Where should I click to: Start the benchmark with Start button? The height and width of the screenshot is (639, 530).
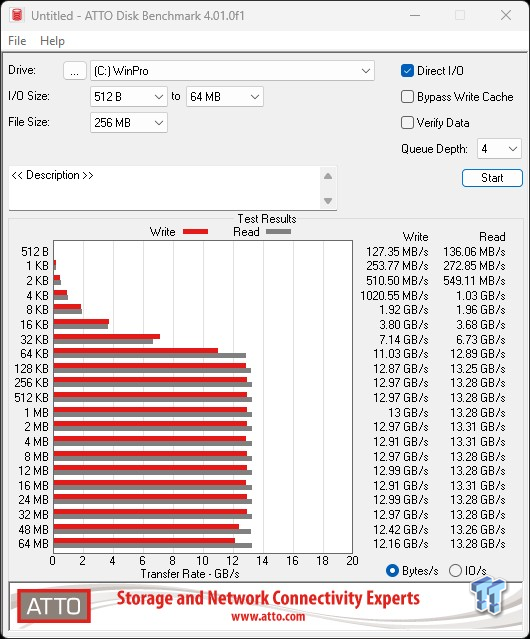[492, 178]
